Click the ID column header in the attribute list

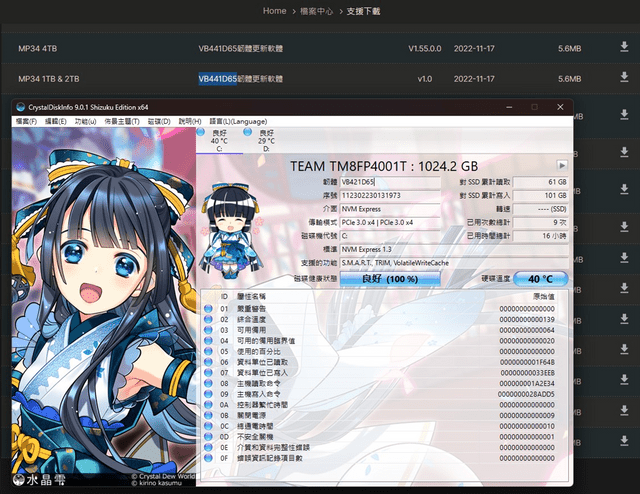(224, 296)
